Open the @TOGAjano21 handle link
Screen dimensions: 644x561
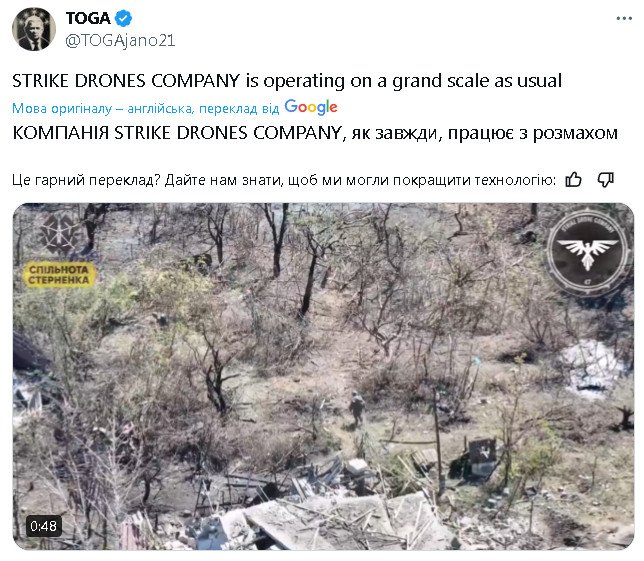(120, 40)
